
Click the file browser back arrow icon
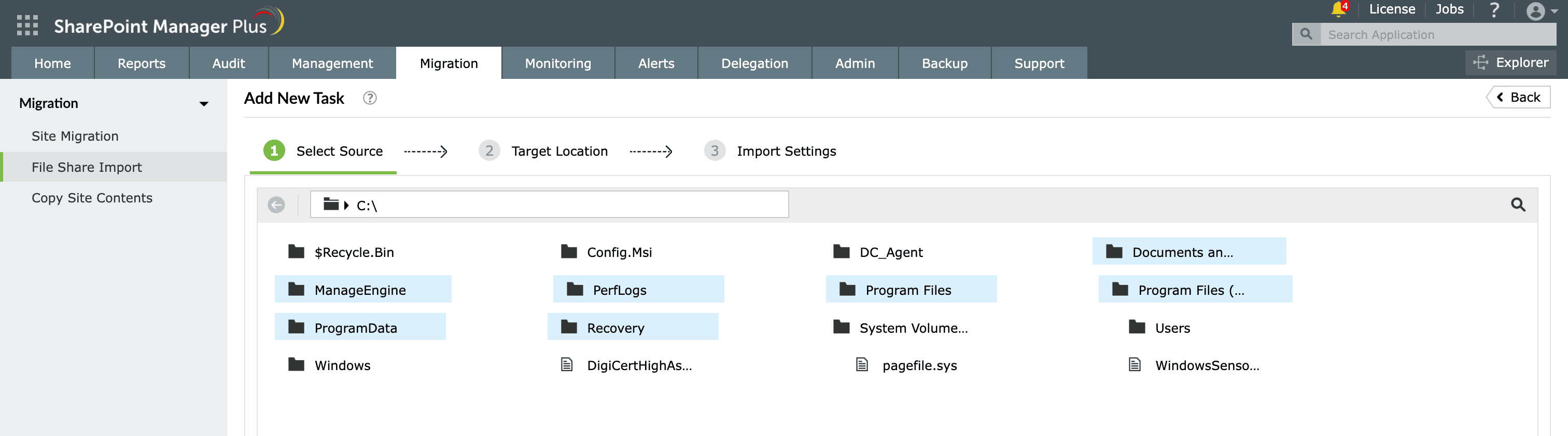(x=276, y=205)
